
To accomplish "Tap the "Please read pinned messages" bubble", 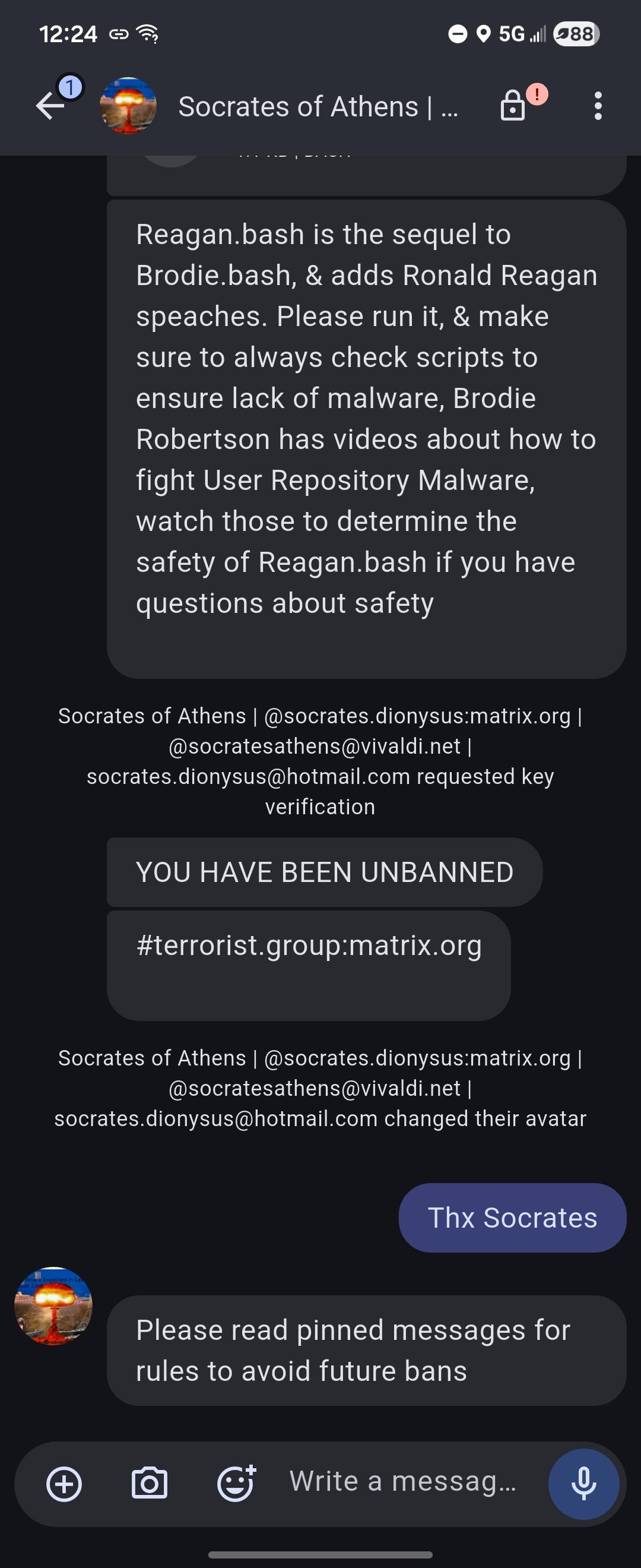I will (366, 1350).
